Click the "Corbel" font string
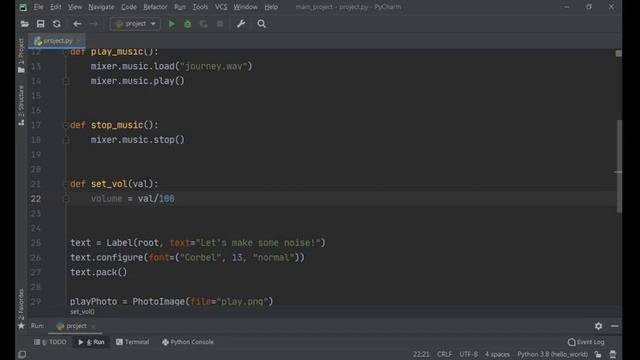The height and width of the screenshot is (360, 640). [x=200, y=258]
